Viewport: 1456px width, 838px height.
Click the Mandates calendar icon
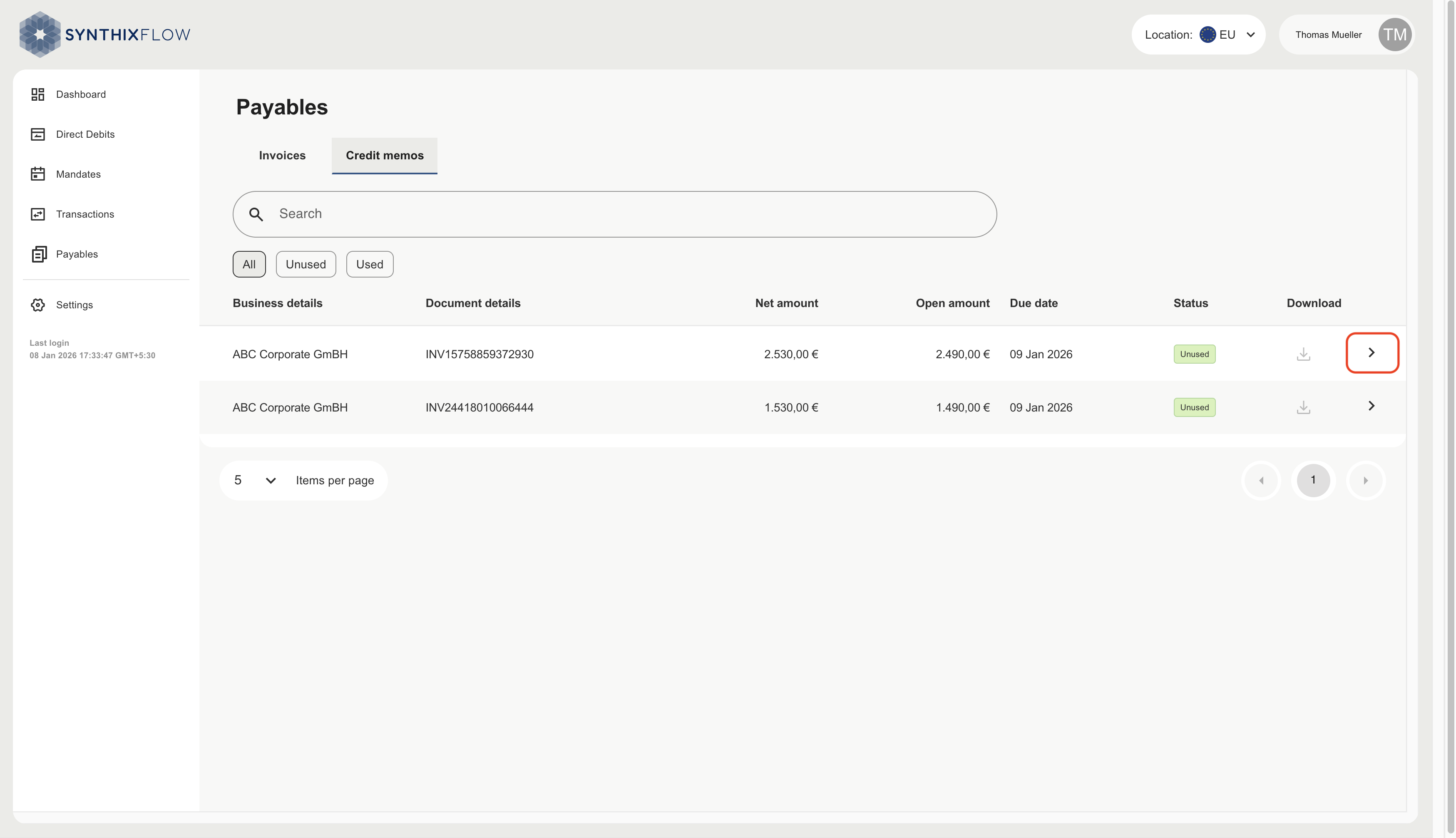[x=38, y=174]
